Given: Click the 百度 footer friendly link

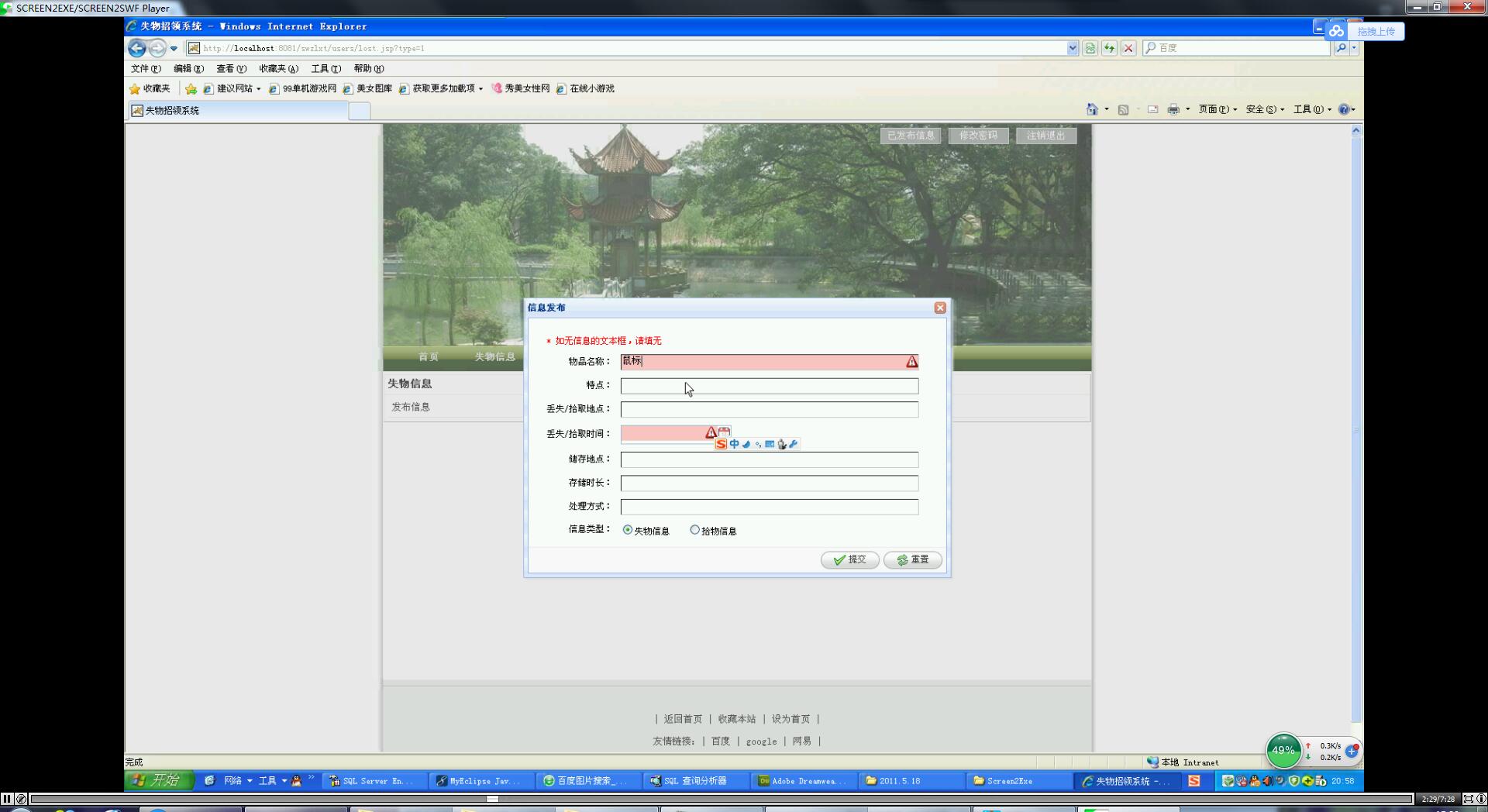Looking at the screenshot, I should [721, 741].
